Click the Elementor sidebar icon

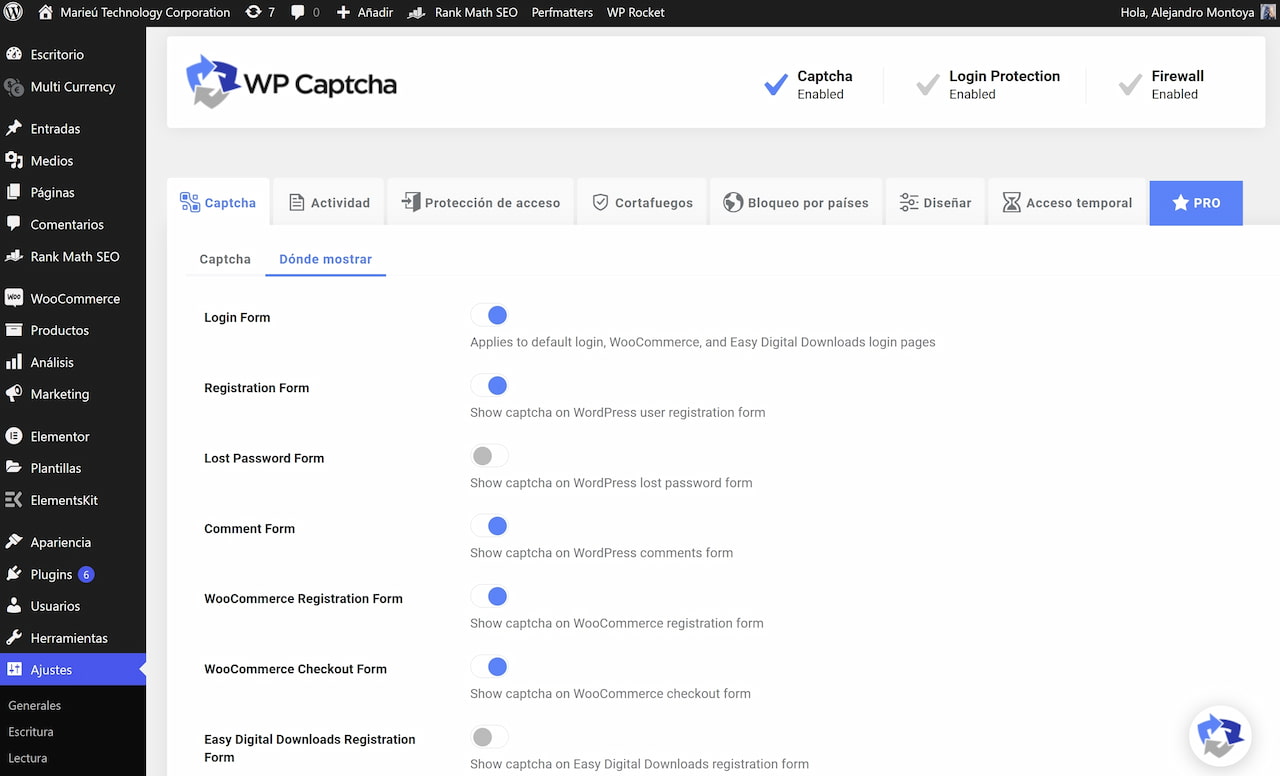click(x=14, y=436)
